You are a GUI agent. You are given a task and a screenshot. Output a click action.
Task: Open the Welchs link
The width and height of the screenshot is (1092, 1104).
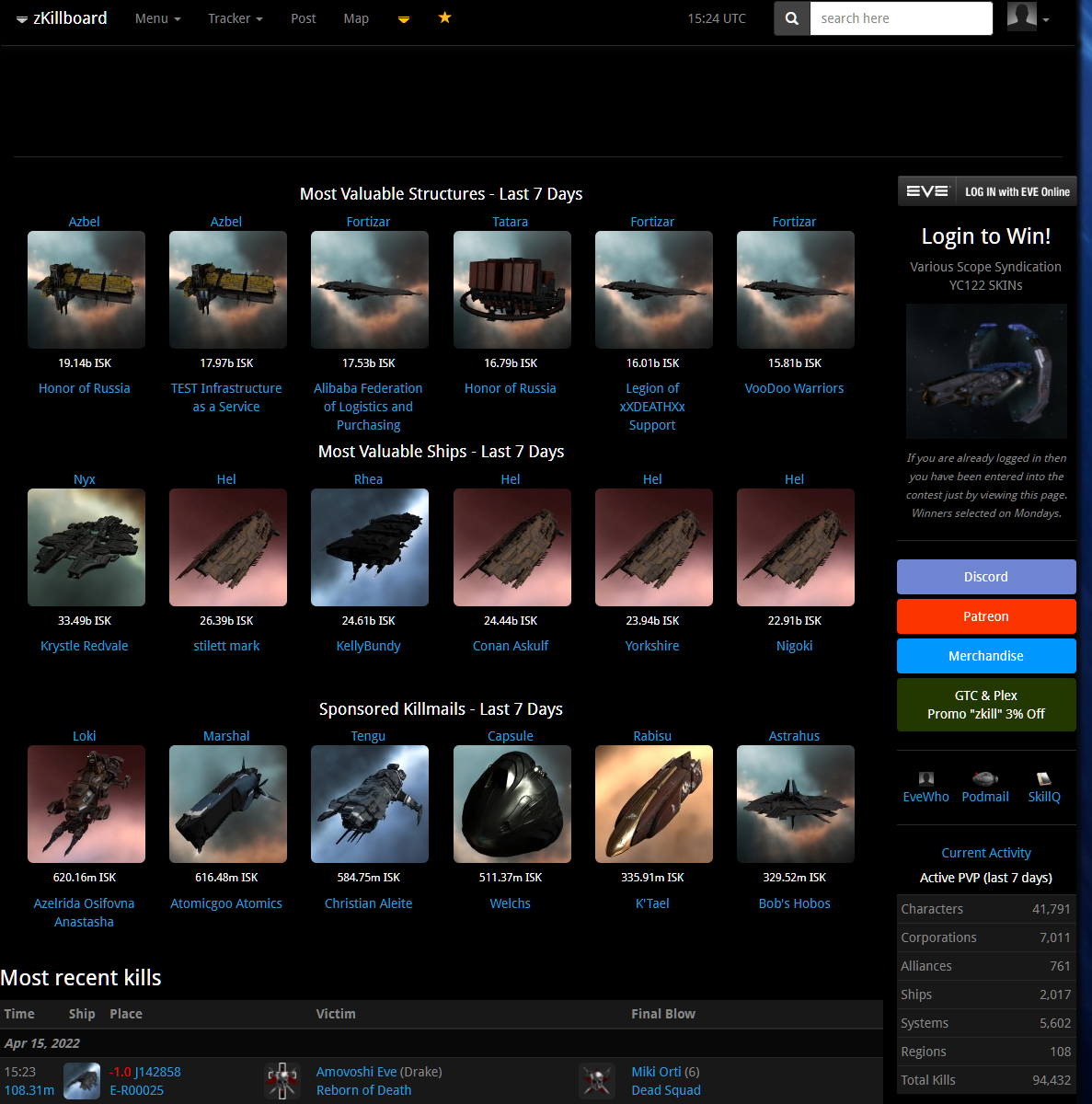tap(511, 903)
